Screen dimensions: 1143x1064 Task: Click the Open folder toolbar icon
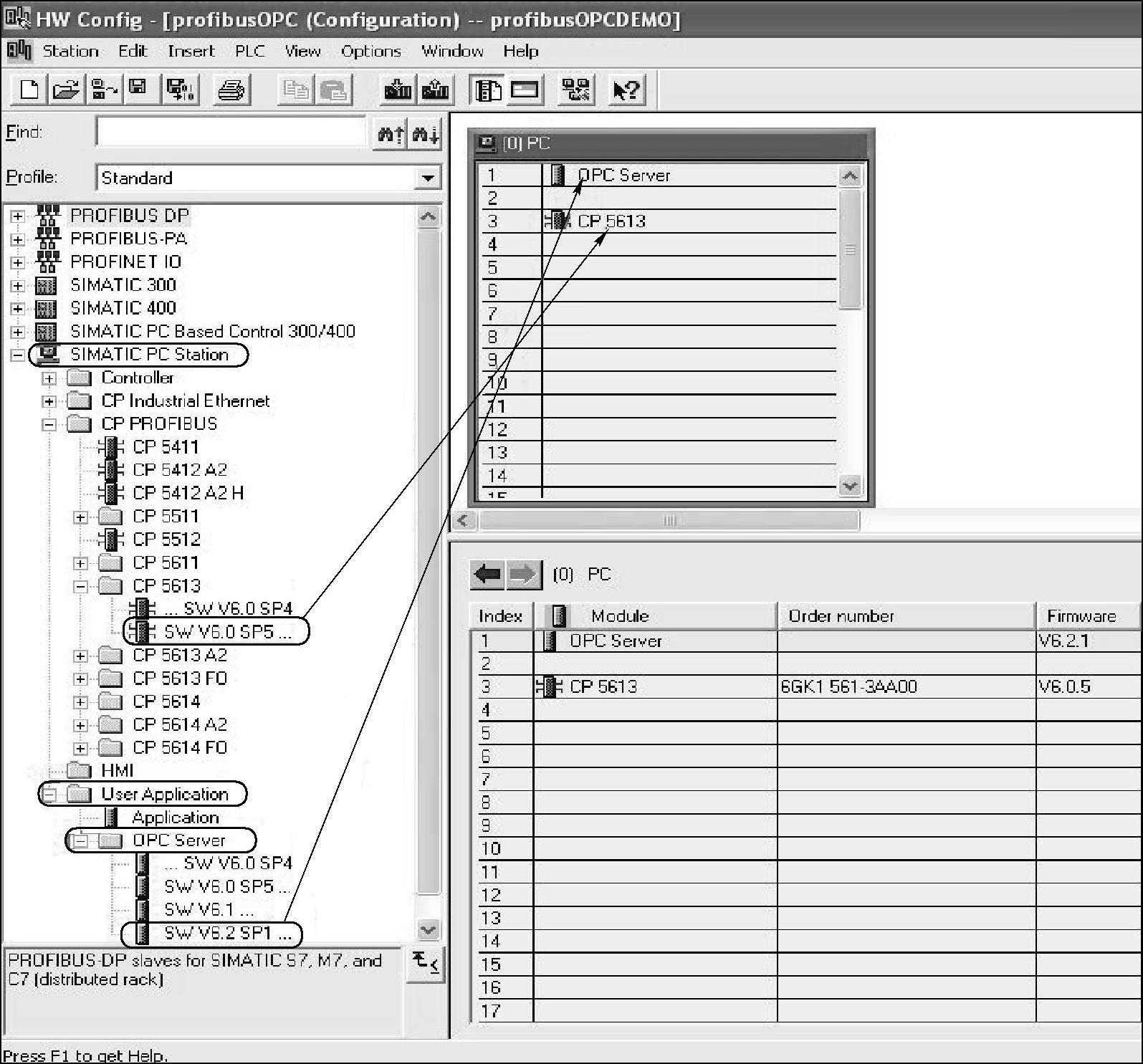click(66, 90)
